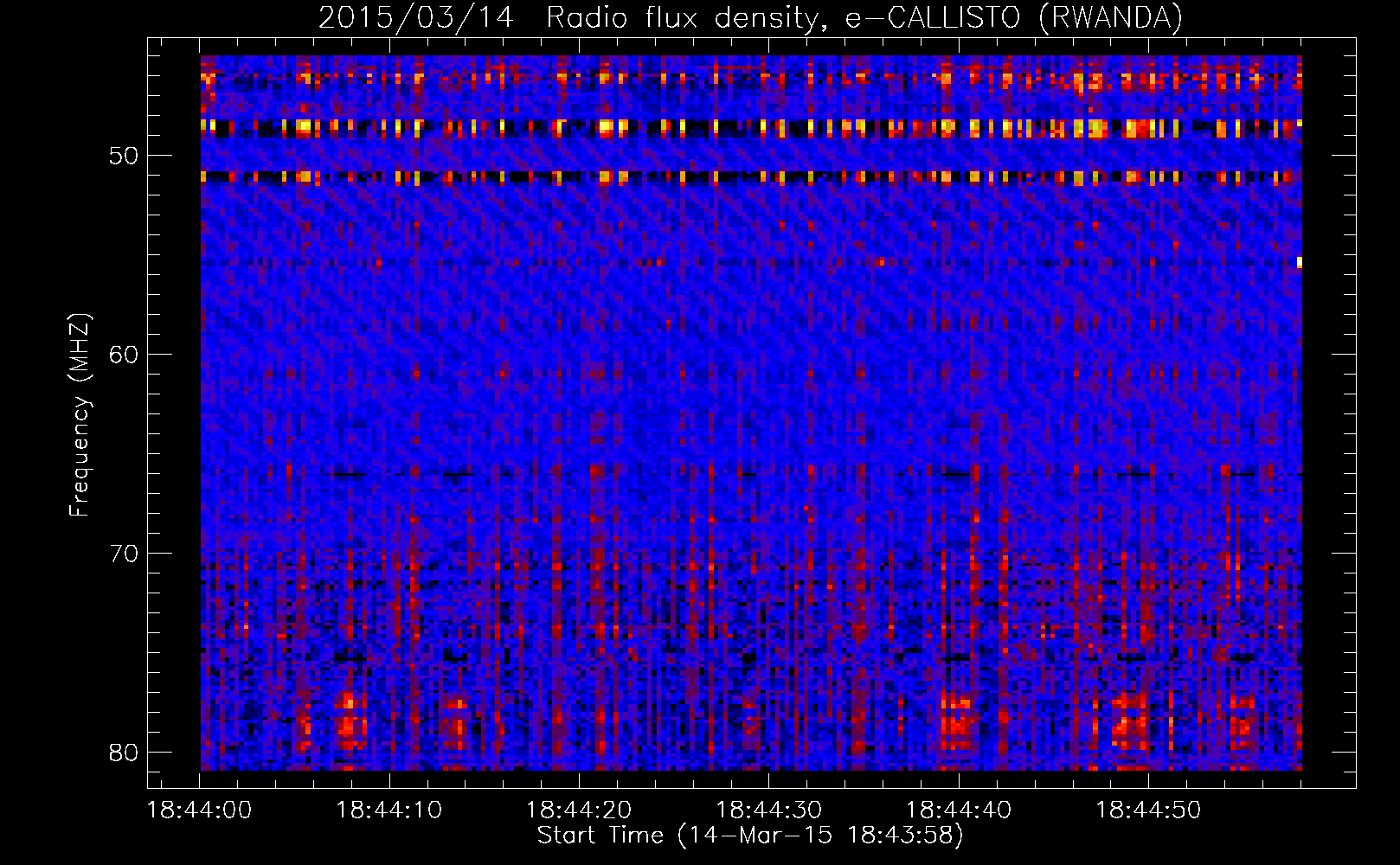Click the plot title "Radio flux density, e-CALLISTO (RWANDA)"
The image size is (1400, 865).
pos(864,17)
